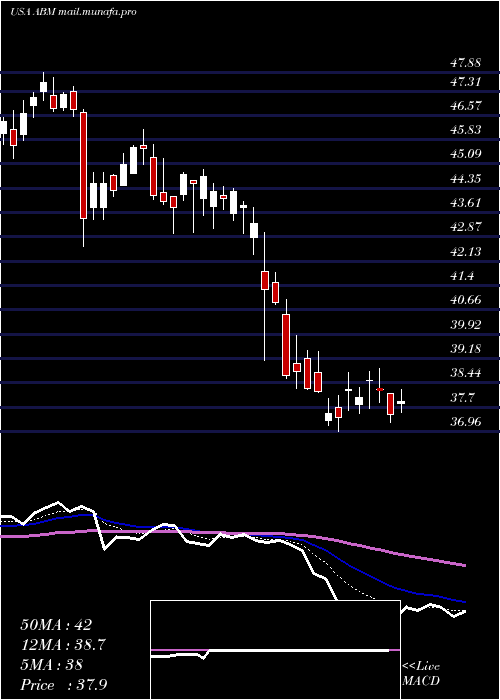Click the 46.57 price axis label
The height and width of the screenshot is (700, 500).
(x=466, y=106)
